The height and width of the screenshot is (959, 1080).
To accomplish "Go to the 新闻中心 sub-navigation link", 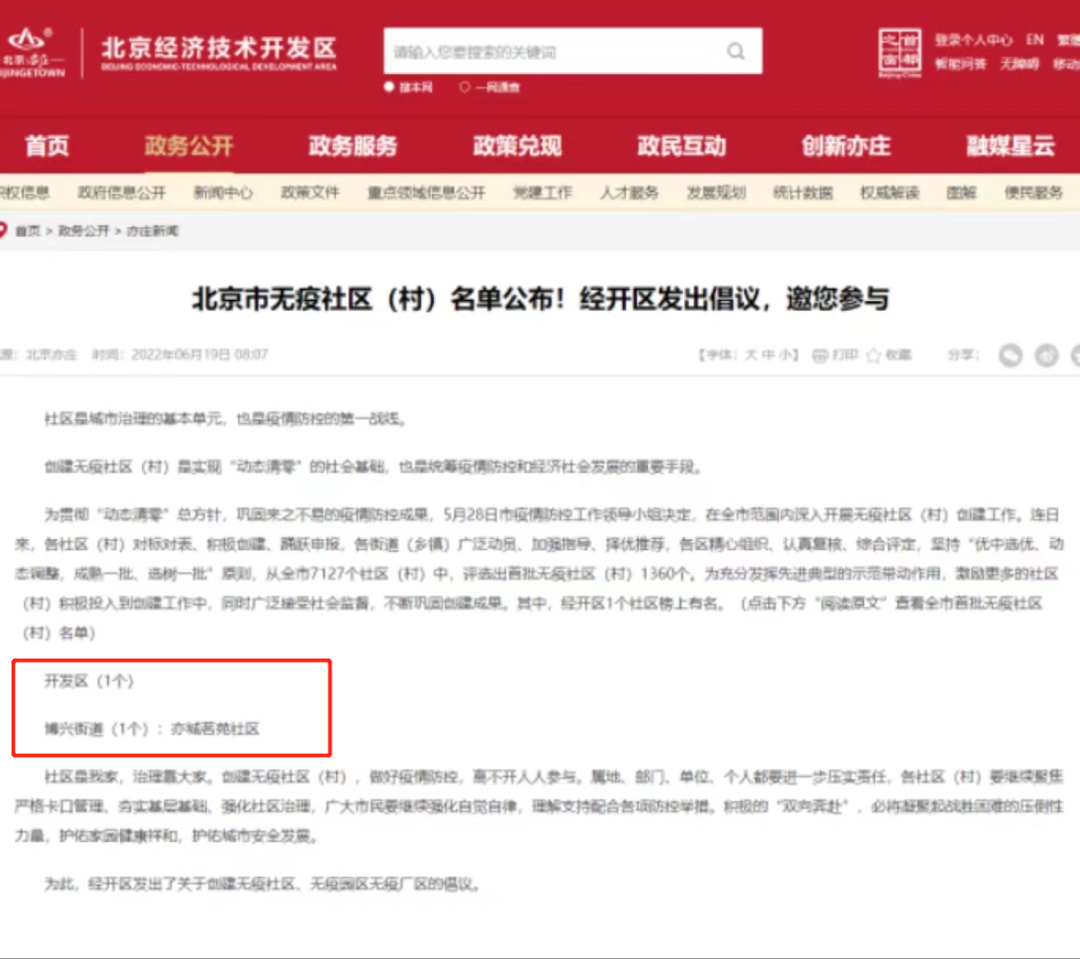I will [223, 192].
